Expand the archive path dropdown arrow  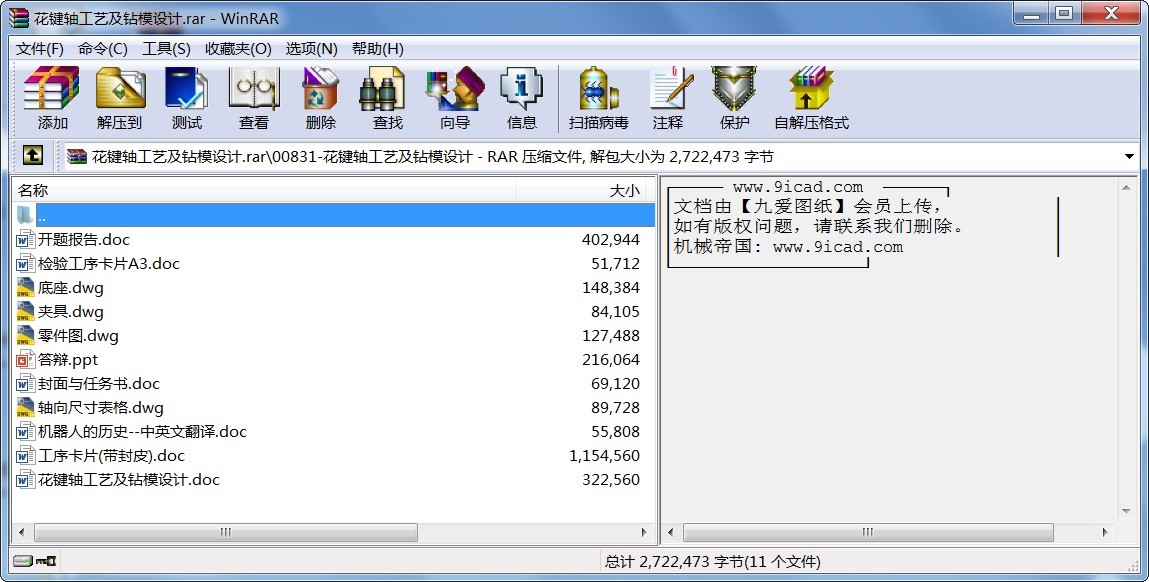(x=1129, y=157)
